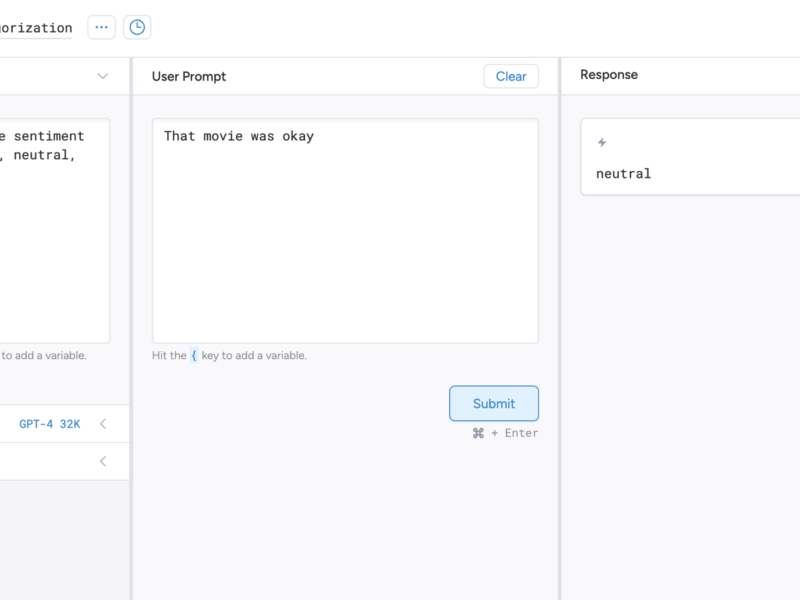Focus the system prompt text box
800x600 pixels.
[x=50, y=240]
